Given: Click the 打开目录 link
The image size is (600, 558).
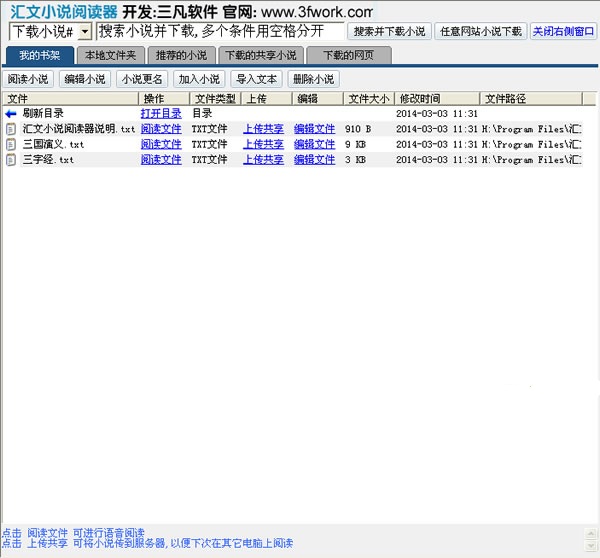Looking at the screenshot, I should tap(161, 114).
